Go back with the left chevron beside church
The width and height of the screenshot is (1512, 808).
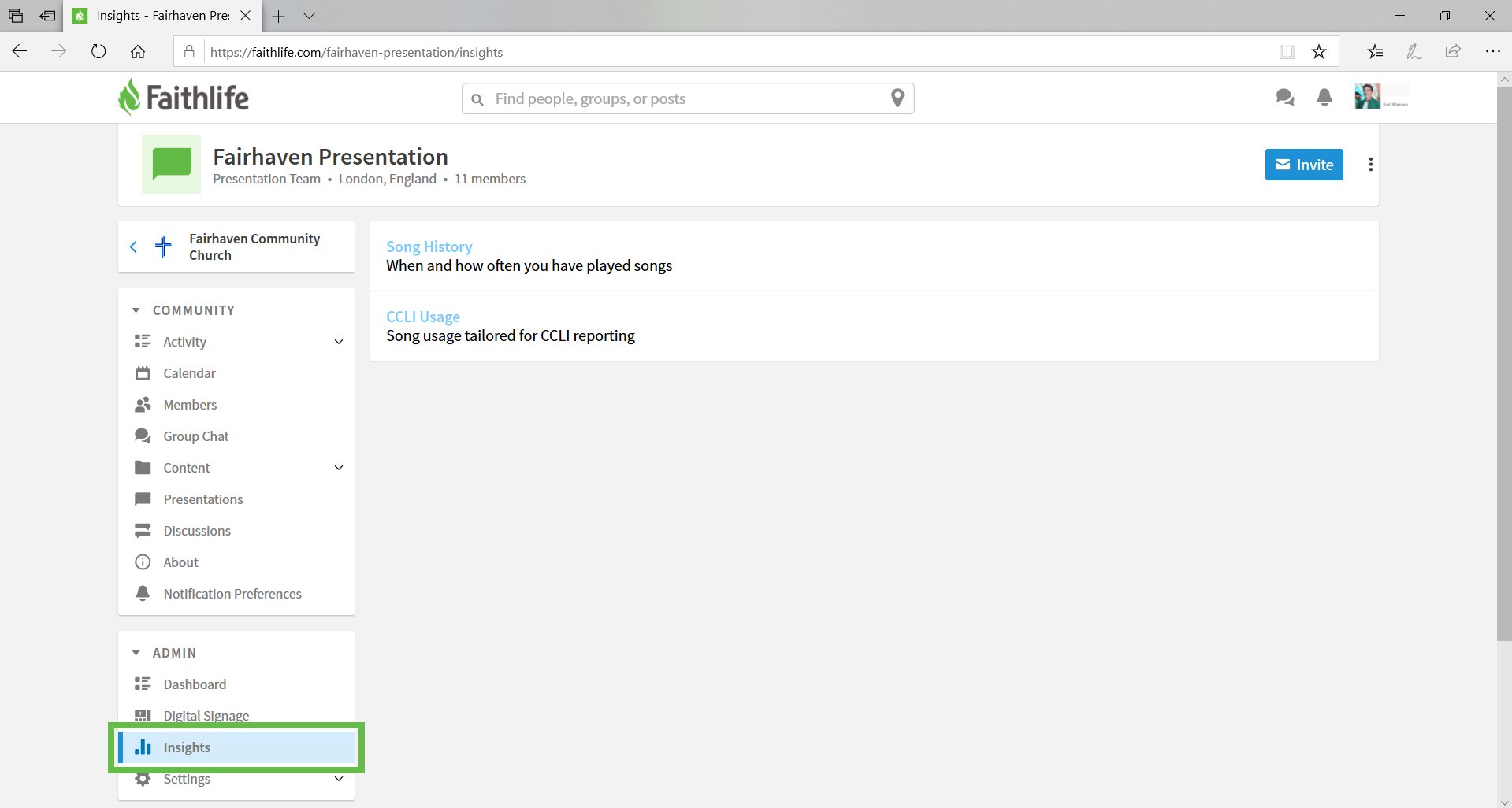pyautogui.click(x=133, y=246)
